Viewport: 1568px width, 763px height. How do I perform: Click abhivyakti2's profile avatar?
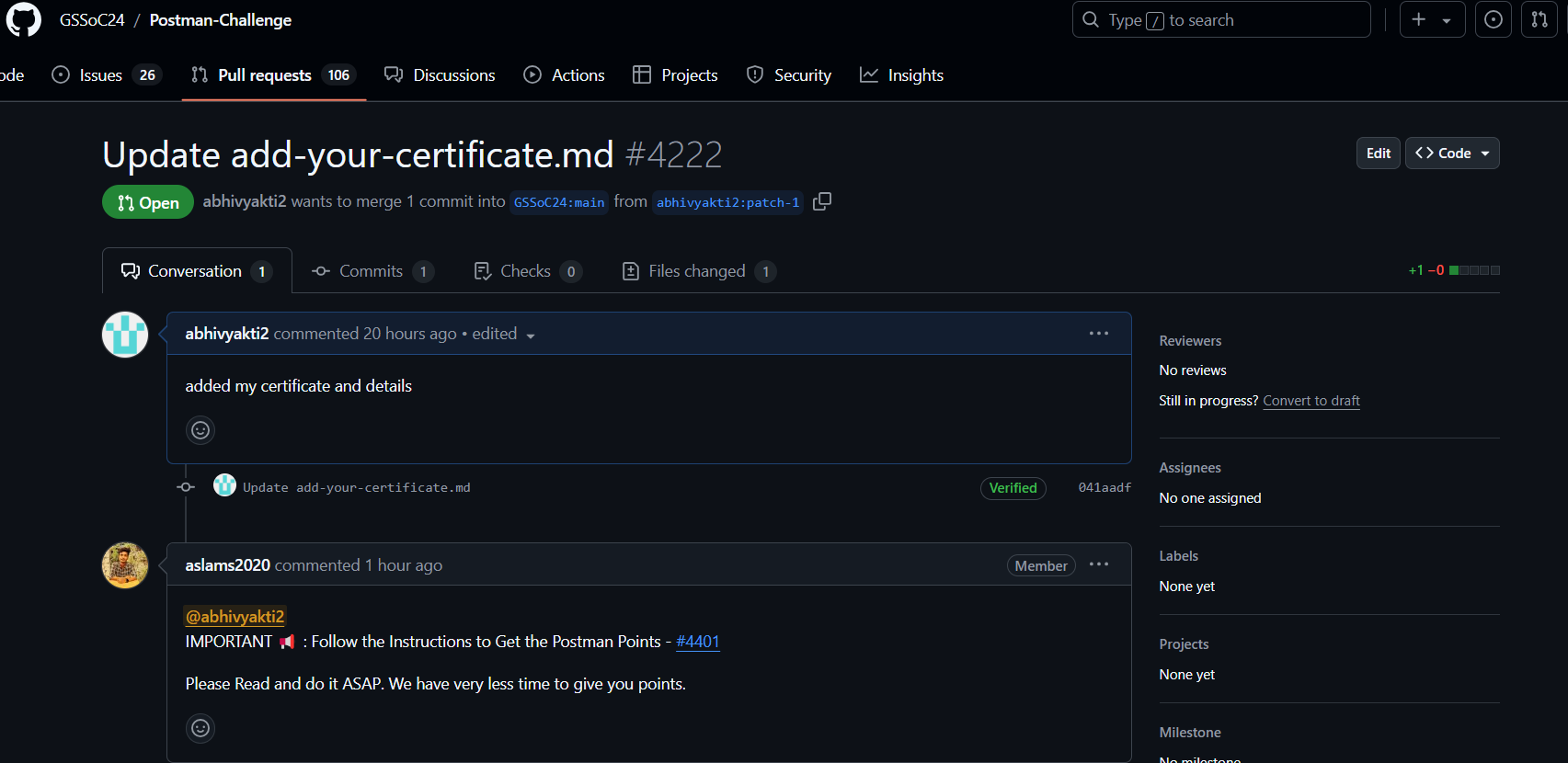125,335
